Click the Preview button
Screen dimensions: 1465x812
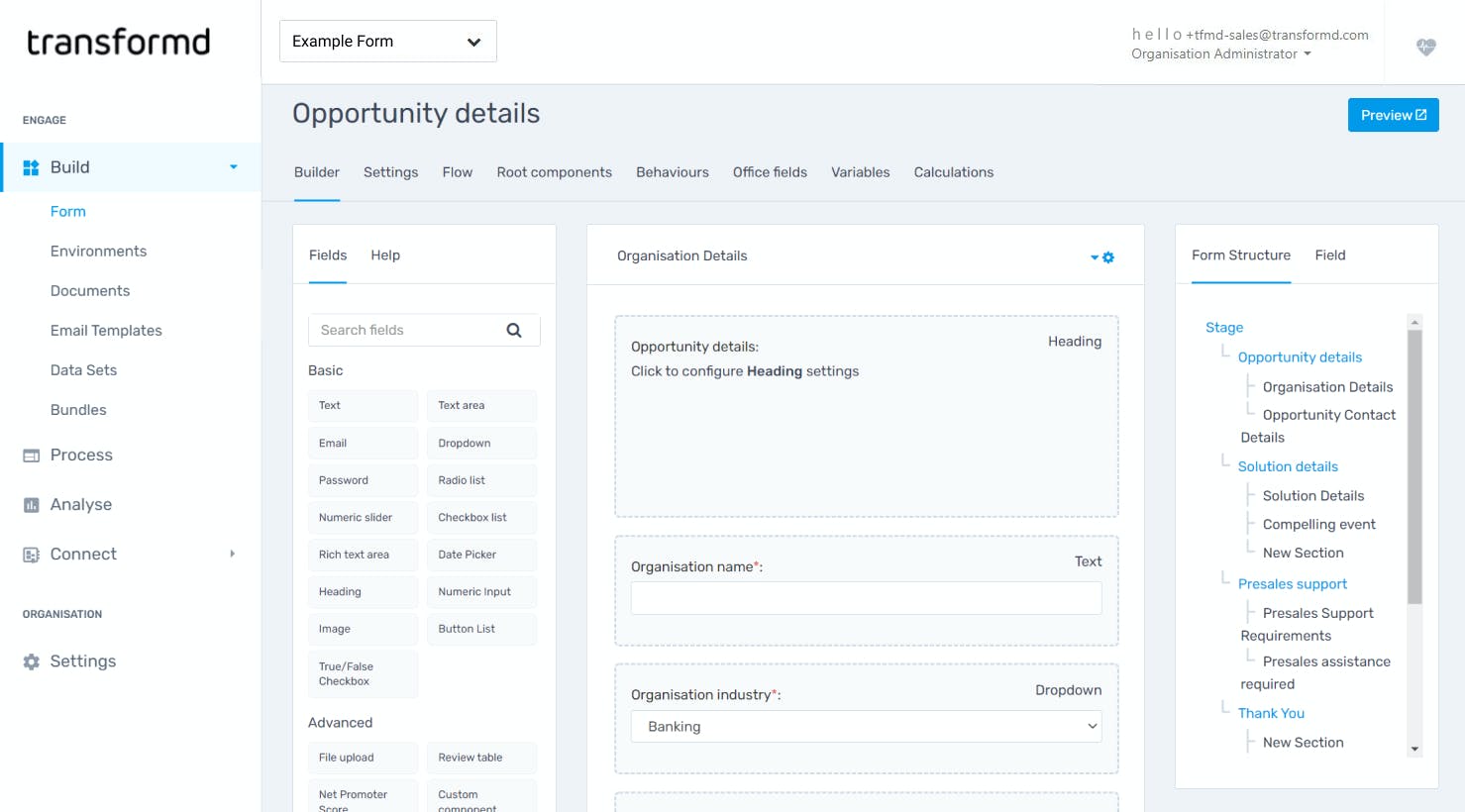click(x=1393, y=115)
